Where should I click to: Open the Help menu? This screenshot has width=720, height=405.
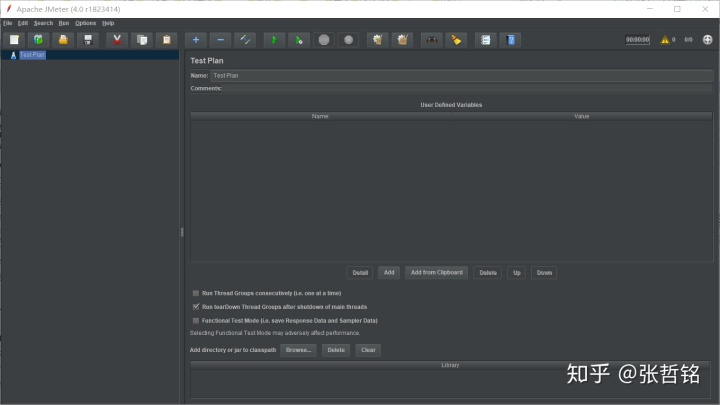[108, 23]
